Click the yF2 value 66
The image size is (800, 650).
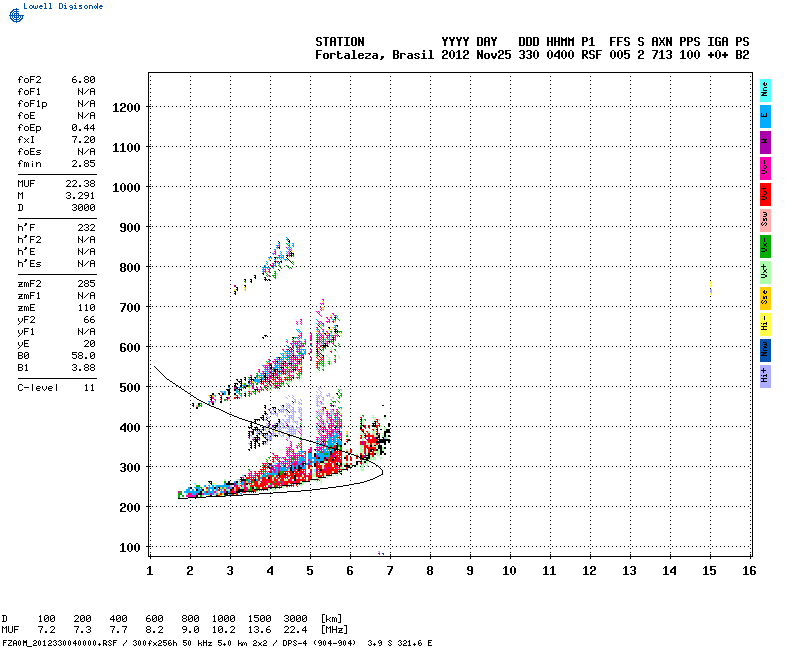coord(89,320)
